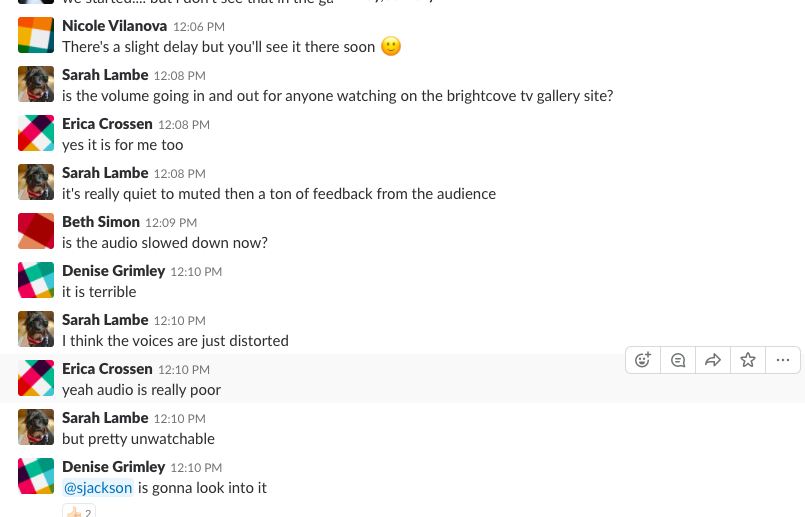Open the more actions ellipsis menu
805x517 pixels.
[783, 360]
